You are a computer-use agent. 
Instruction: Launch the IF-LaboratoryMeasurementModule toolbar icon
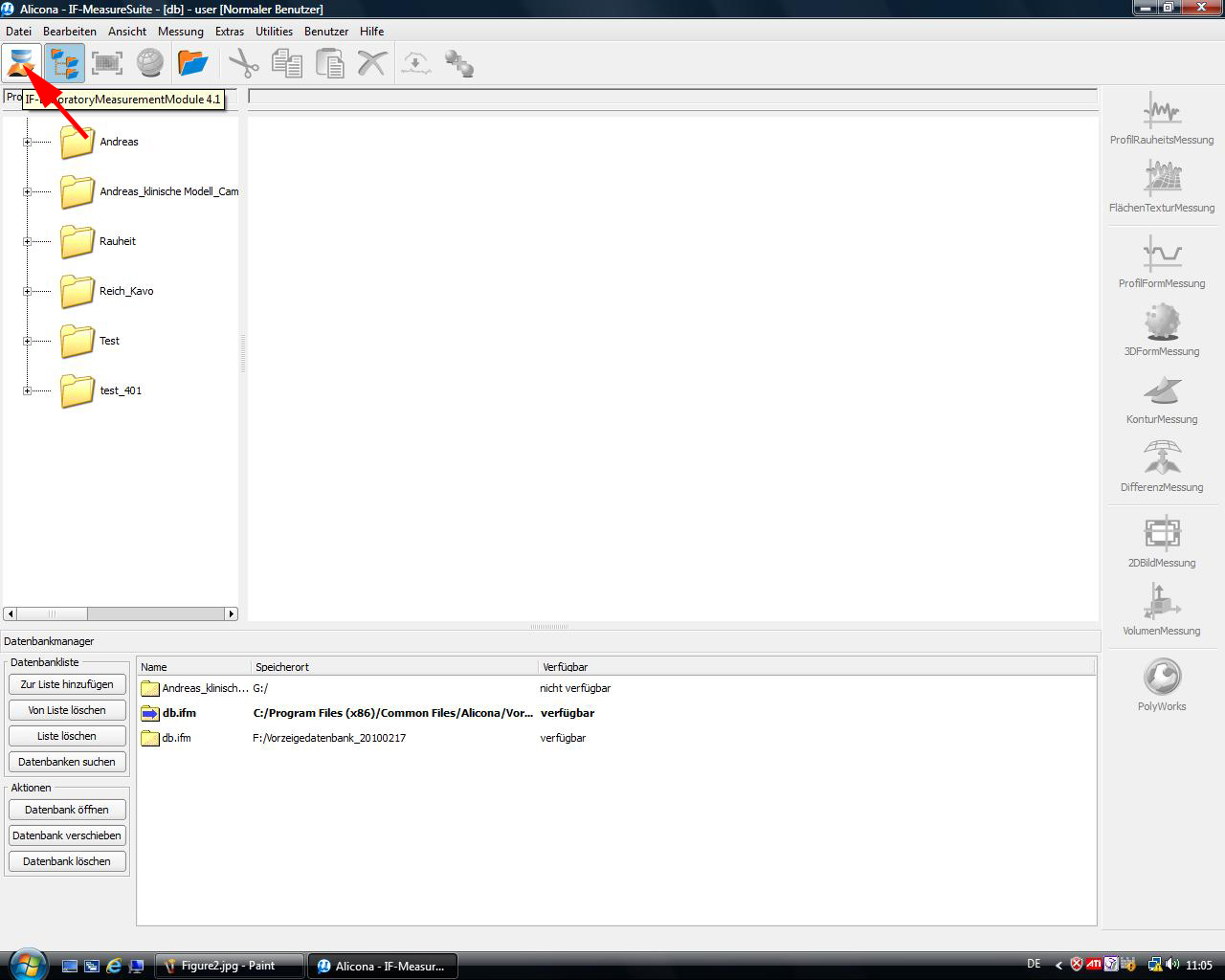[21, 63]
